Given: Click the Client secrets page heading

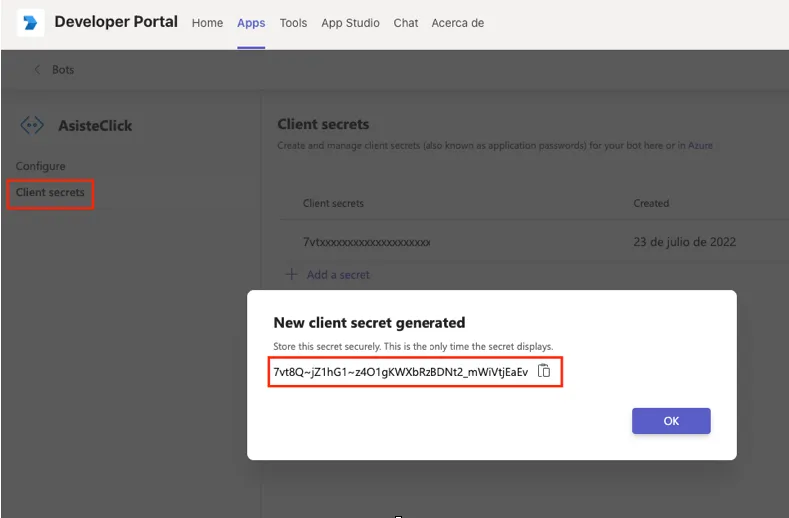Looking at the screenshot, I should click(323, 124).
